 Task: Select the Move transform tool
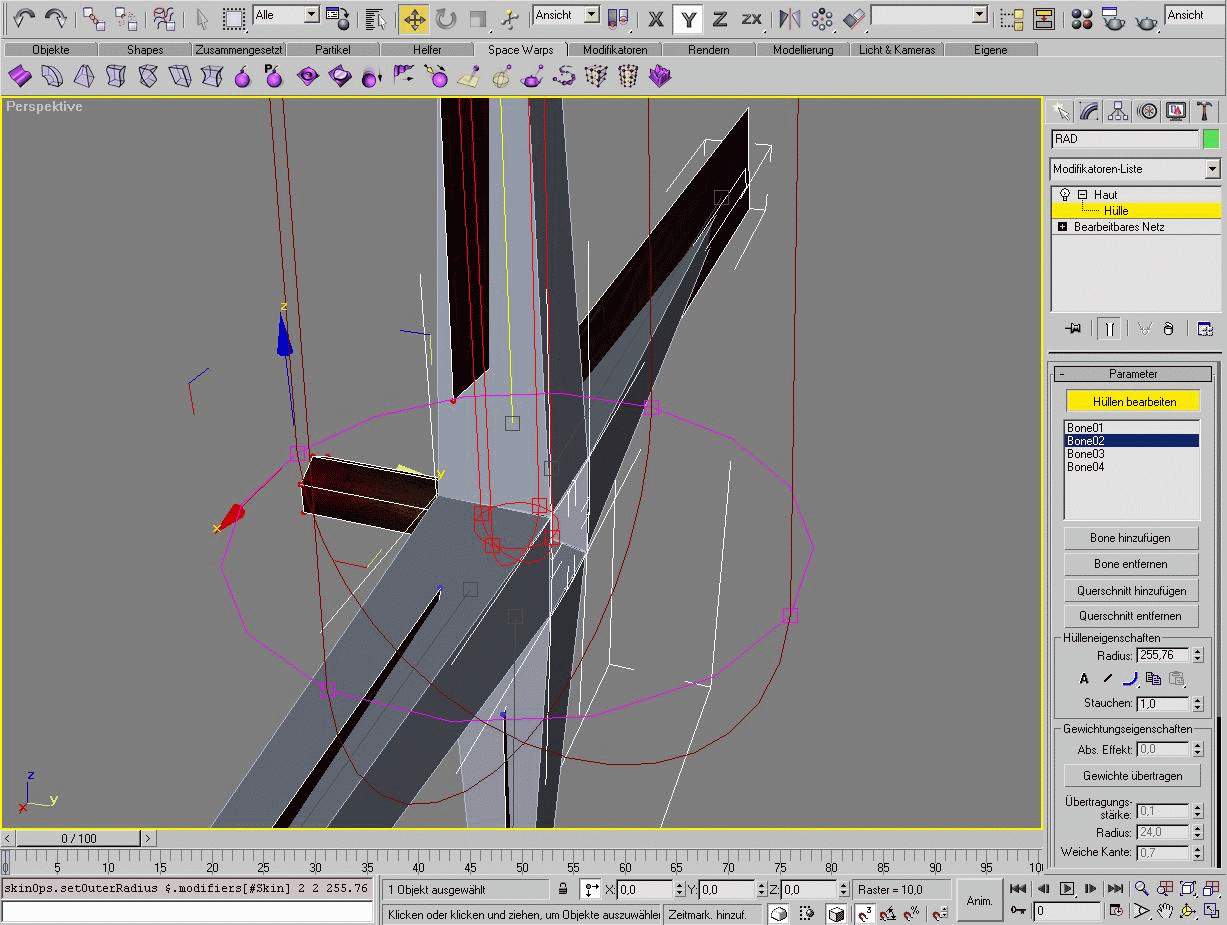413,18
